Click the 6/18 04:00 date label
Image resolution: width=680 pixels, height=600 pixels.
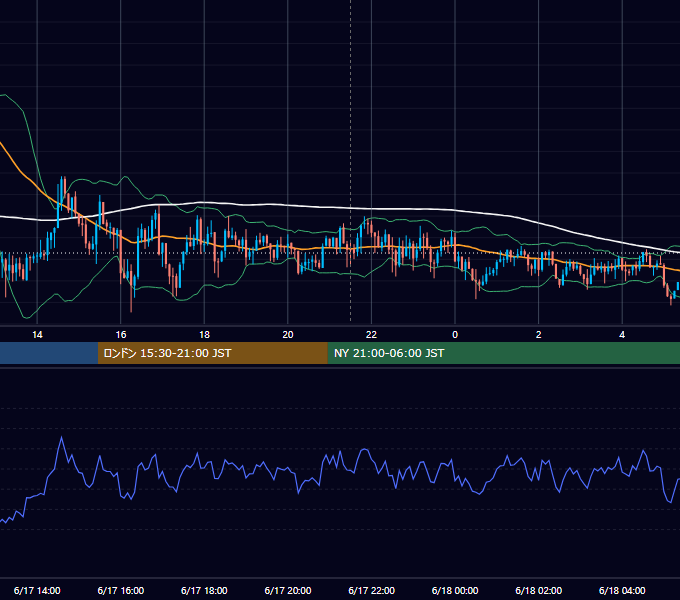pyautogui.click(x=622, y=590)
